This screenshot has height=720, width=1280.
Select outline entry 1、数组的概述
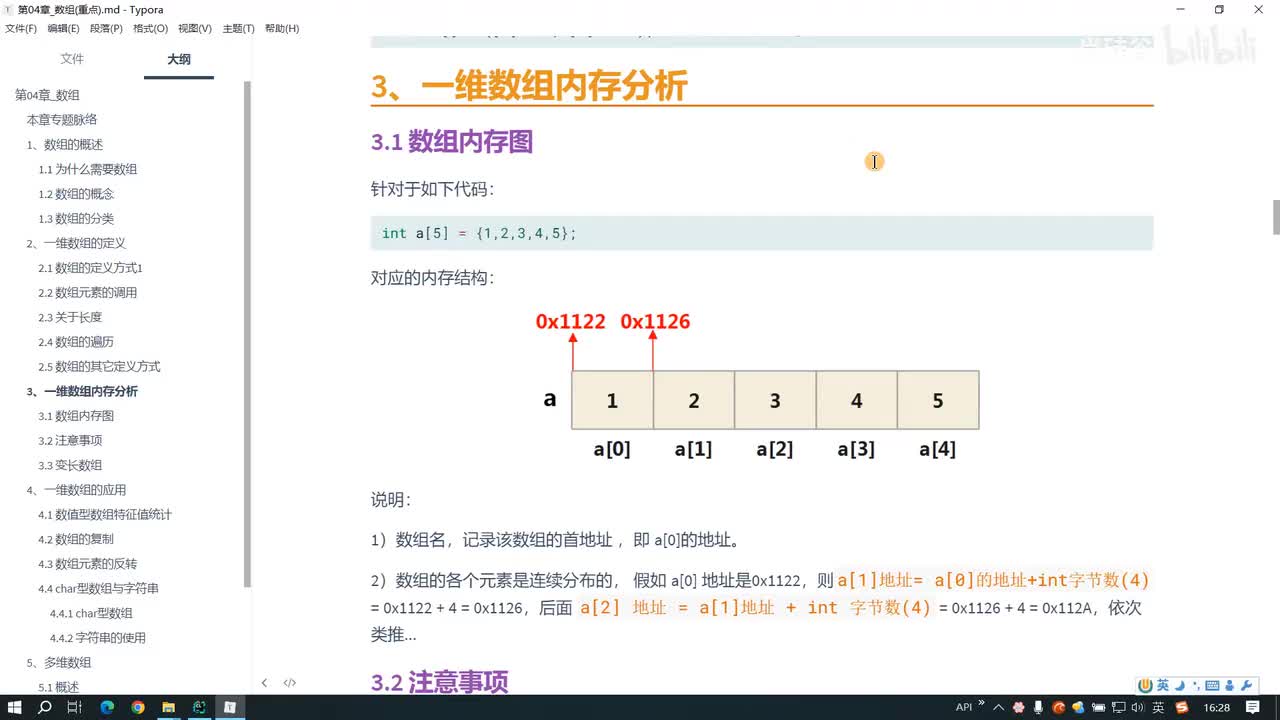click(65, 145)
